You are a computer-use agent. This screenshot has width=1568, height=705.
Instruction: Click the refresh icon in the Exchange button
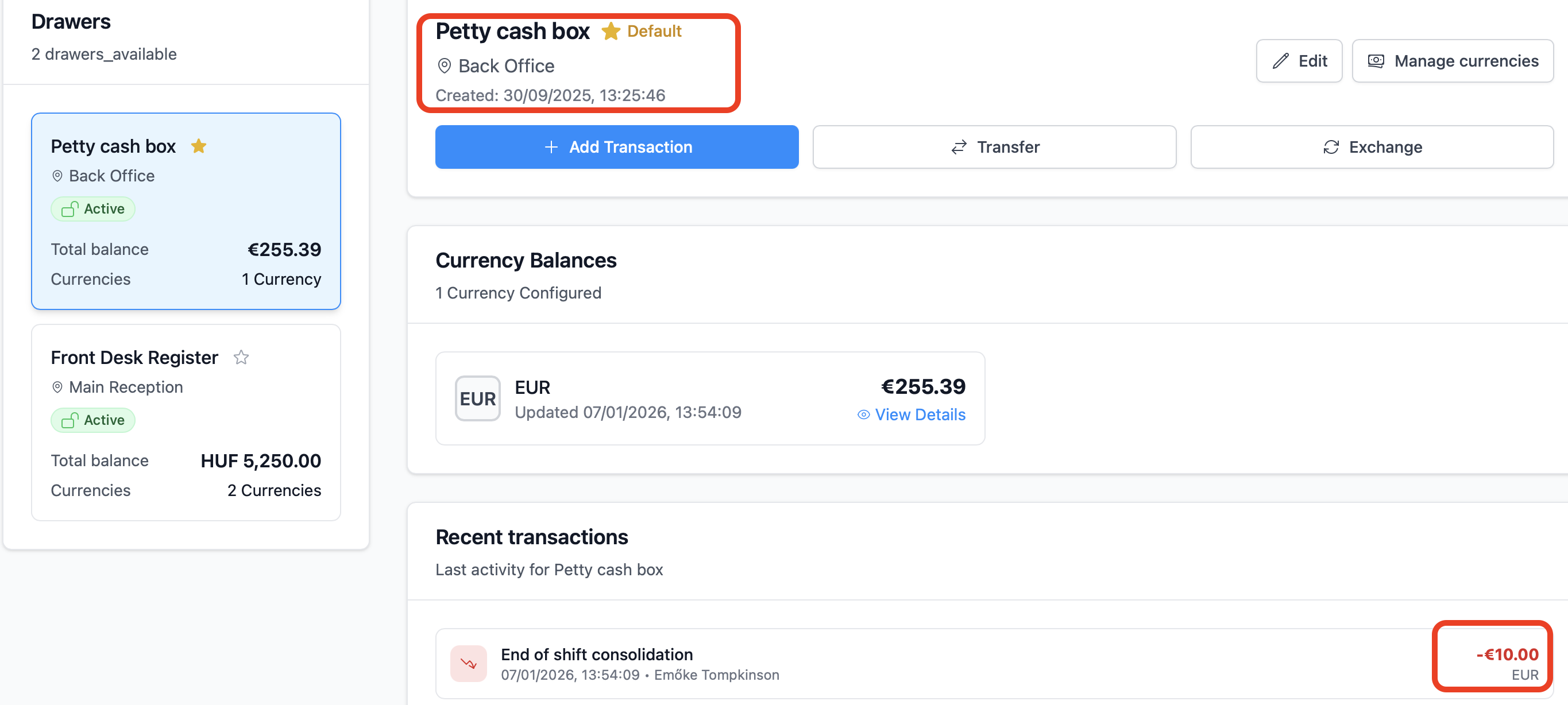1331,147
